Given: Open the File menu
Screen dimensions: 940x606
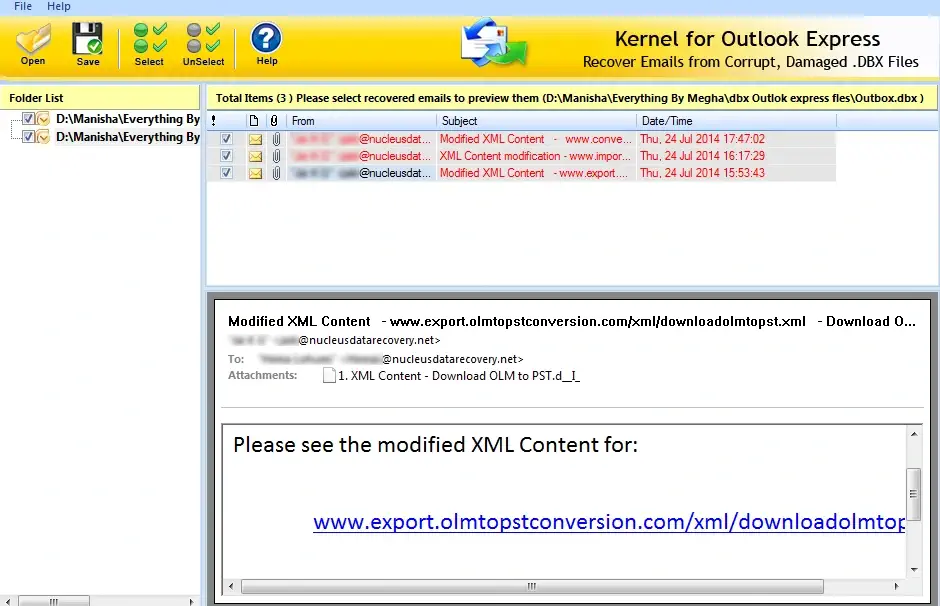Looking at the screenshot, I should pos(23,6).
